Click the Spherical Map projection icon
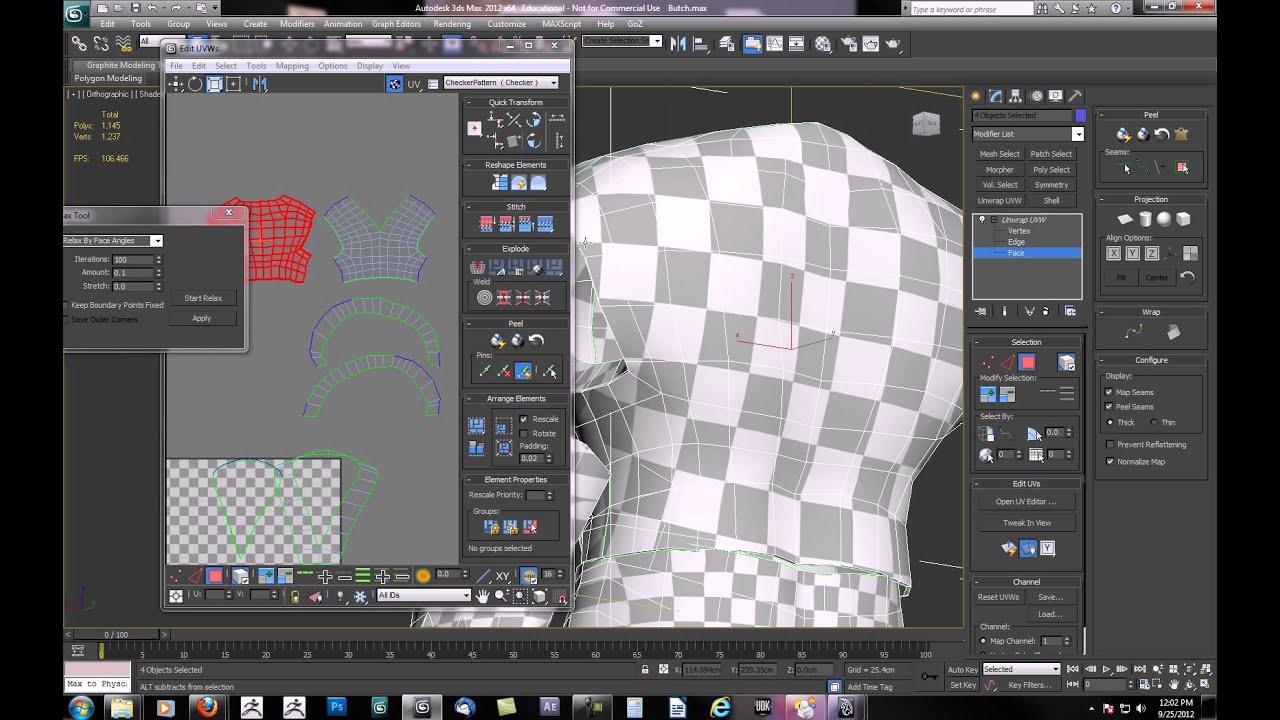Screen dimensions: 1280x720 (x=1164, y=219)
